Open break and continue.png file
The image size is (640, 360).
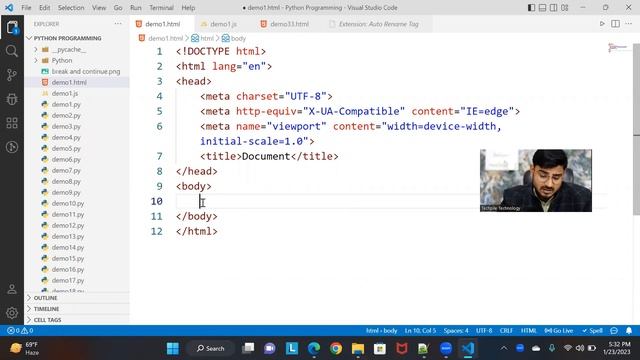pyautogui.click(x=86, y=71)
